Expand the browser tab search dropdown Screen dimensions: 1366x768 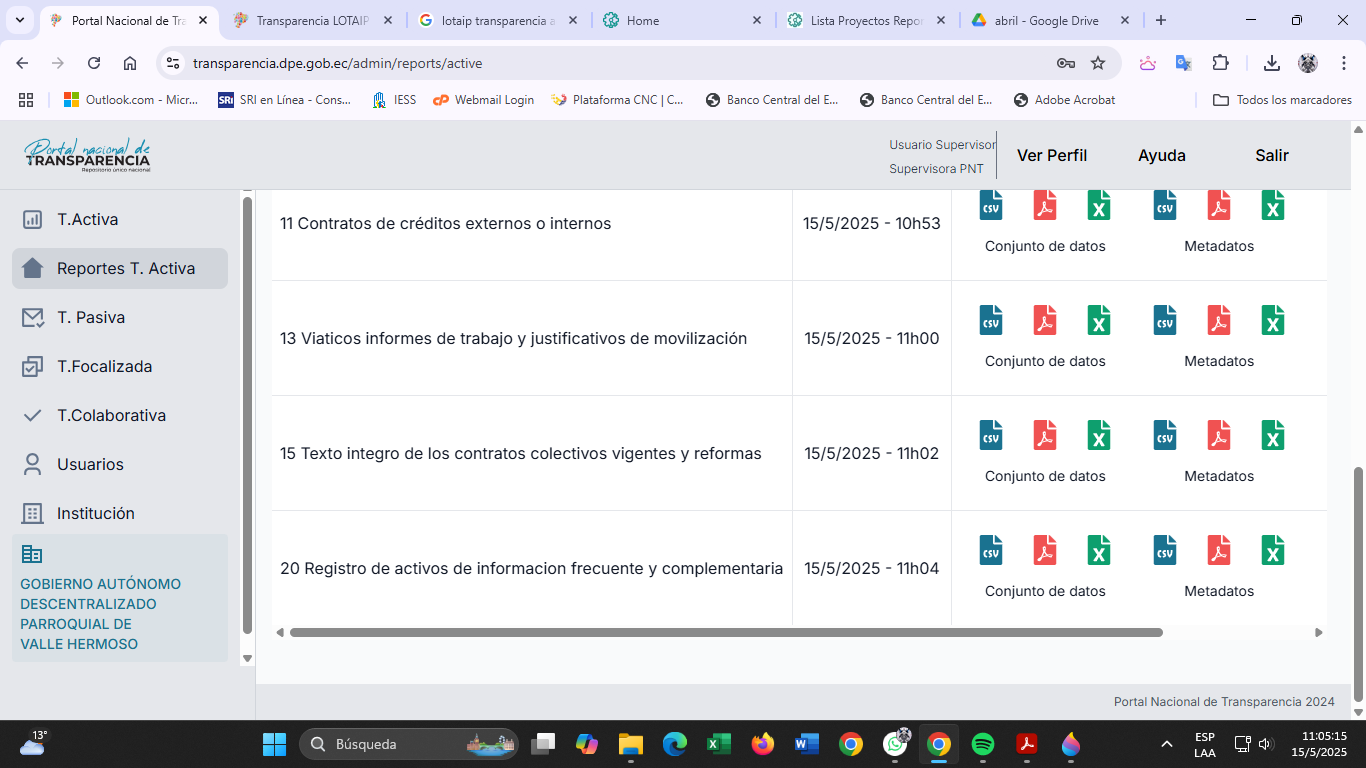tap(19, 20)
